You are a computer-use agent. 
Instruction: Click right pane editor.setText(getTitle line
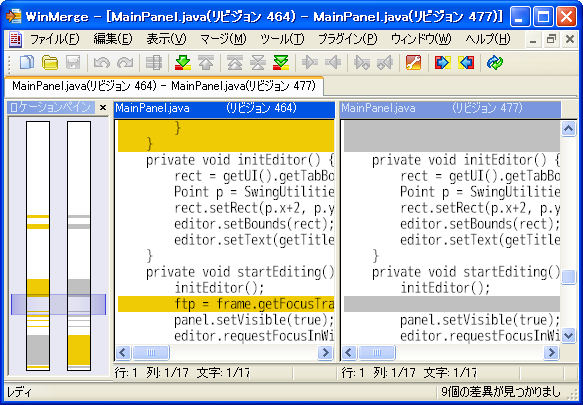click(480, 240)
